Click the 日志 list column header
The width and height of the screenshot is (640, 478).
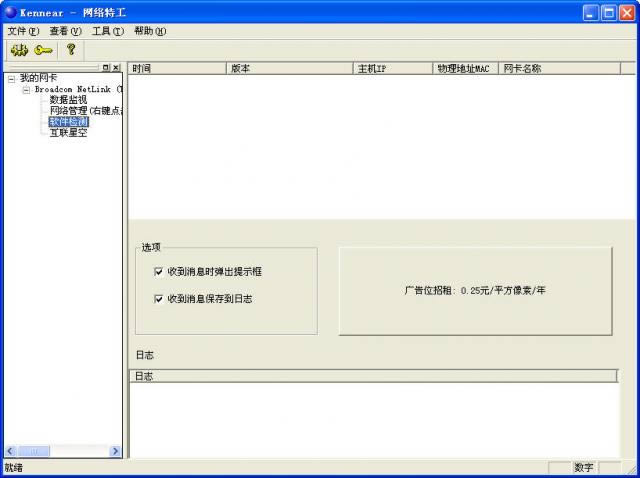point(373,376)
